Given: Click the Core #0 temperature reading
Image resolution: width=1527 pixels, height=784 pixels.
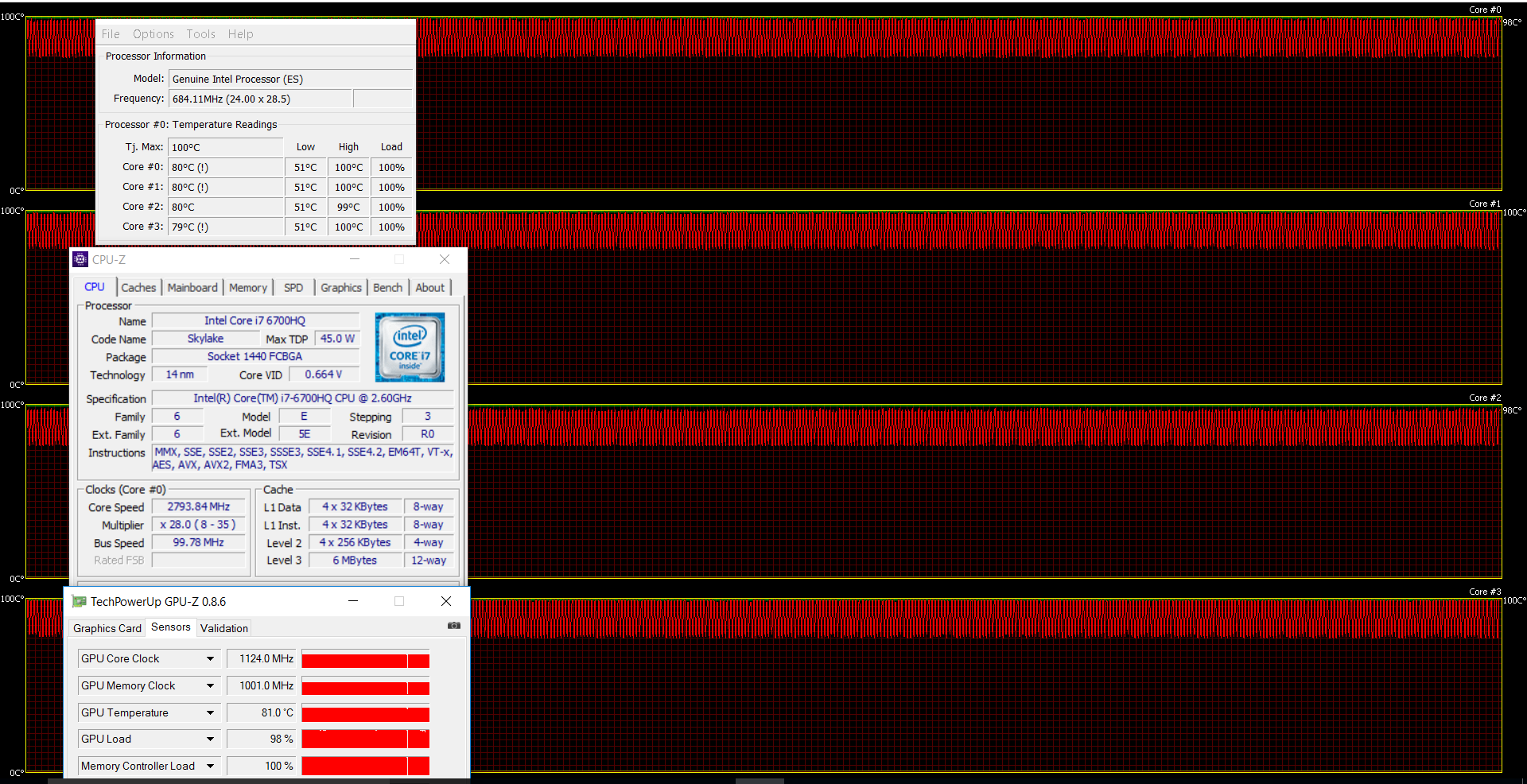Looking at the screenshot, I should (226, 167).
